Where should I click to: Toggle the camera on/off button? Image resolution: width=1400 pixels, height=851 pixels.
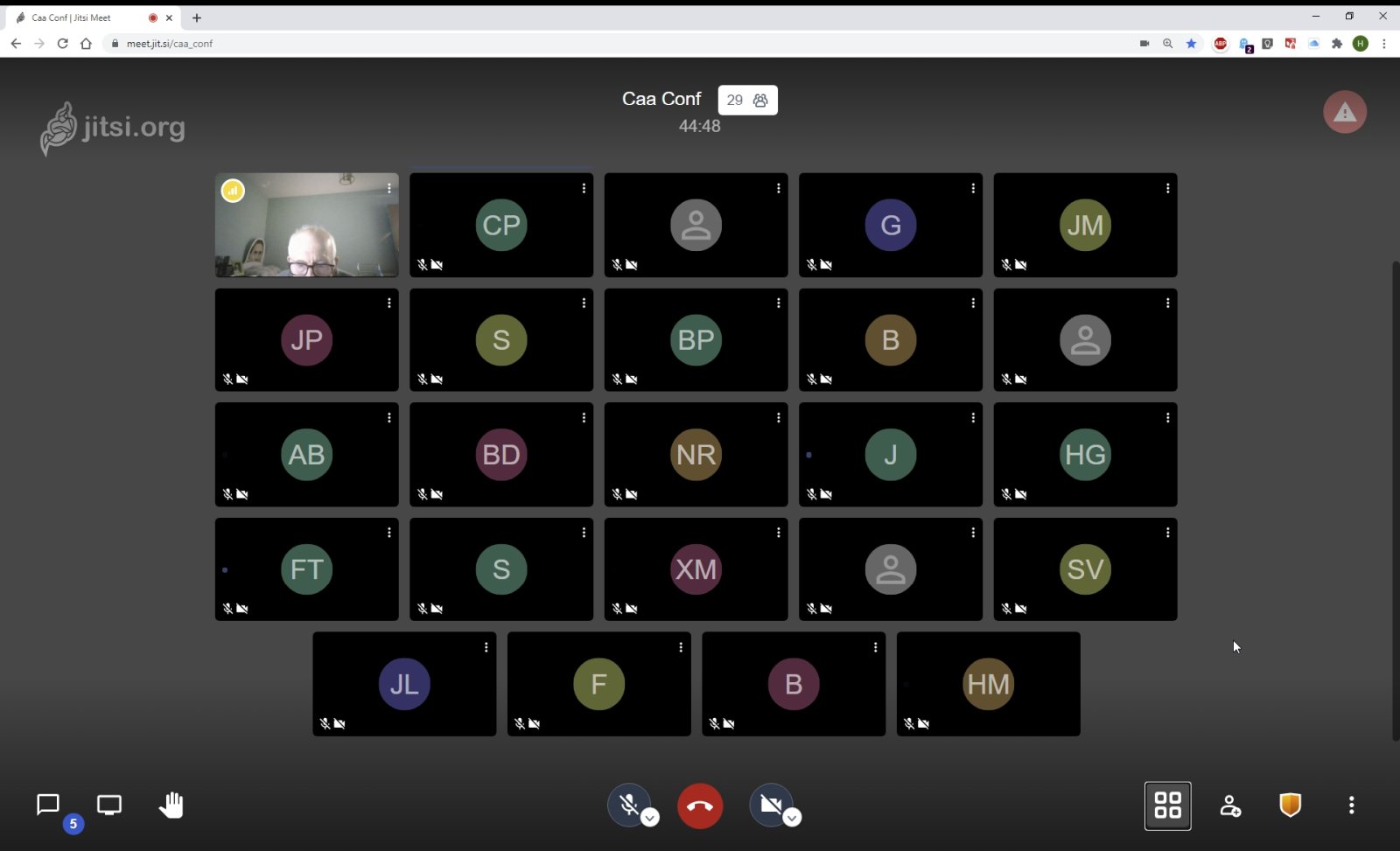click(x=771, y=805)
